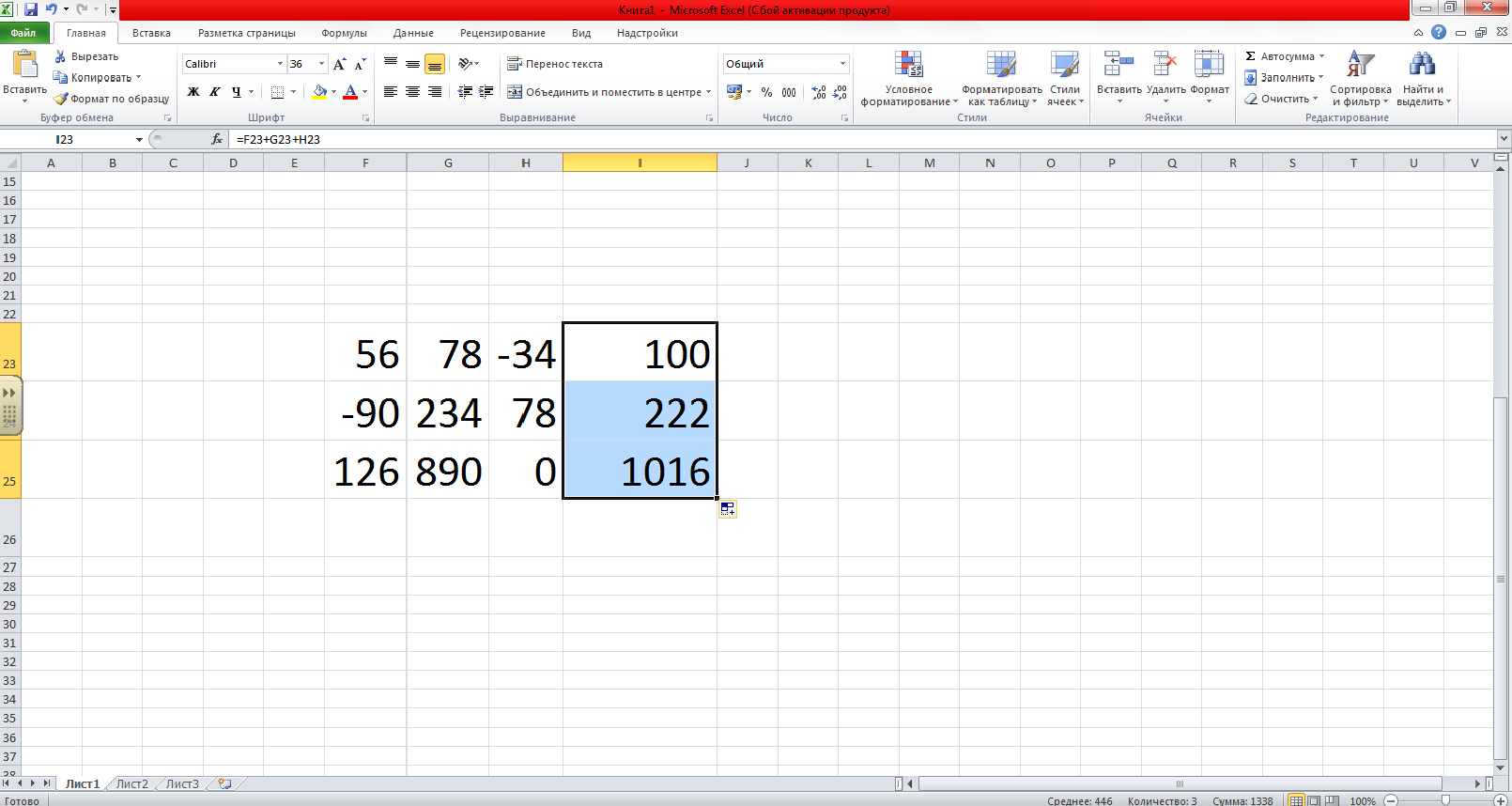The height and width of the screenshot is (806, 1512).
Task: Switch to the Рецензирование tab
Action: 502,33
